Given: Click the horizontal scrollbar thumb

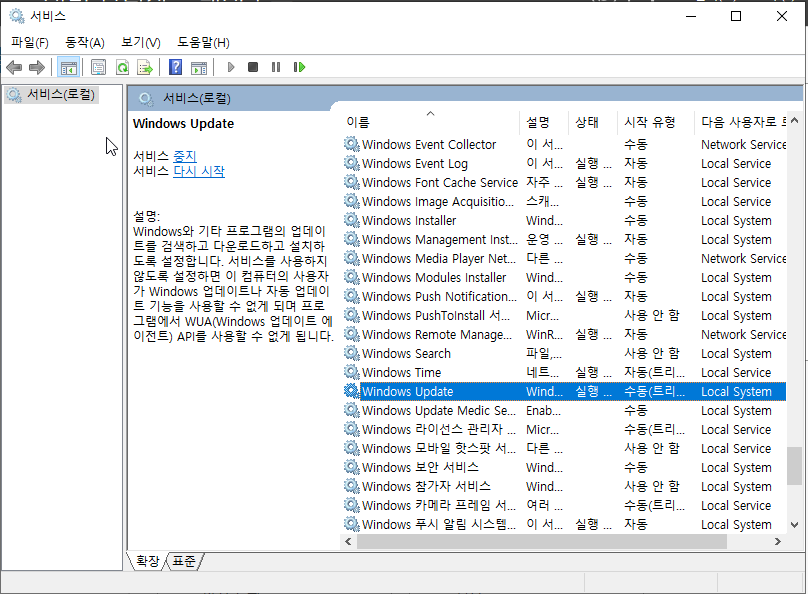Looking at the screenshot, I should [542, 541].
